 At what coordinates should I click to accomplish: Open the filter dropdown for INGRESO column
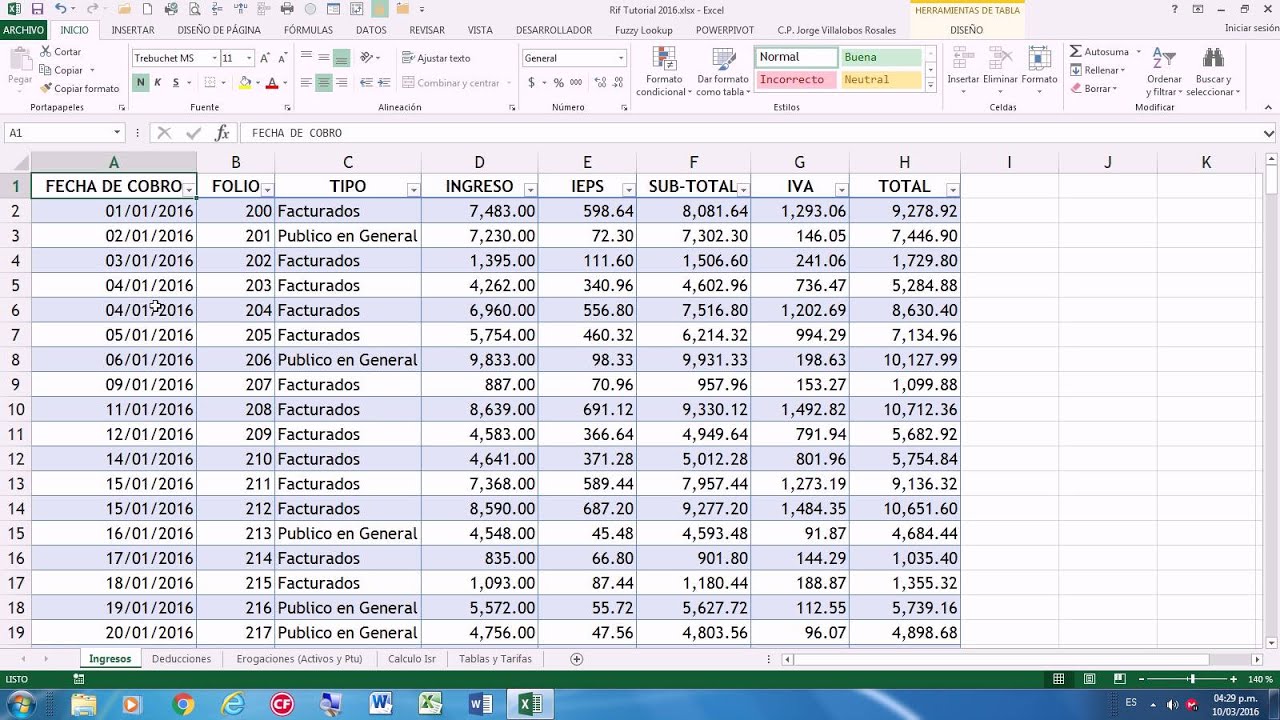coord(530,189)
